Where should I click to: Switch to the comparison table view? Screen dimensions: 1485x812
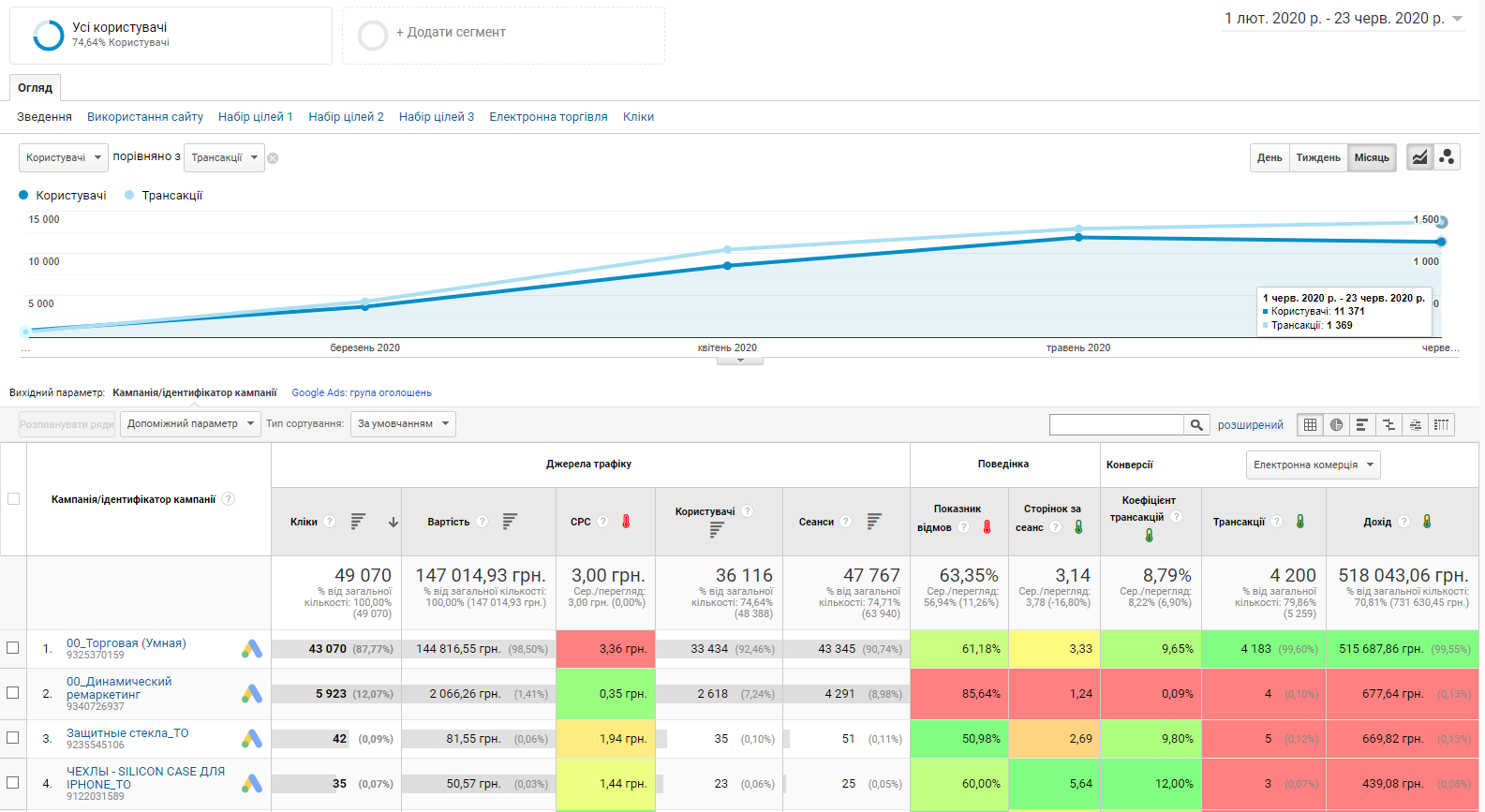[x=1388, y=425]
